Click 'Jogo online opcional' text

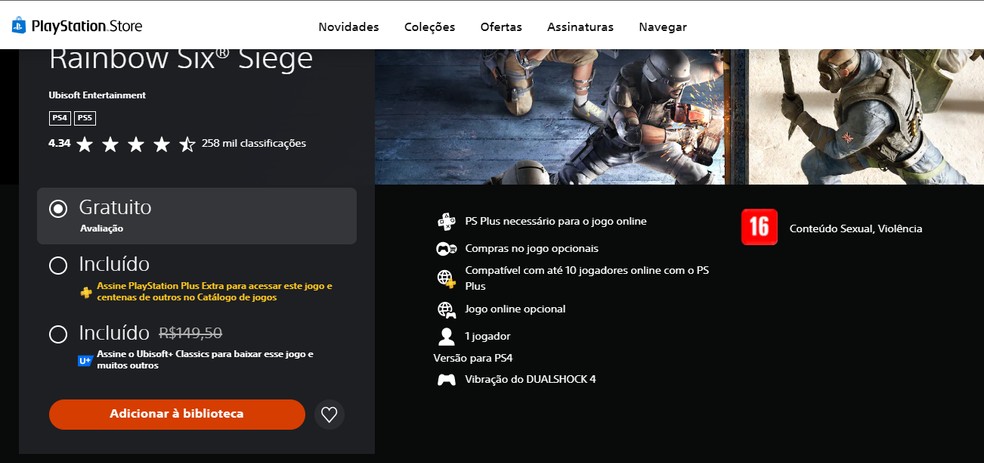pyautogui.click(x=515, y=309)
